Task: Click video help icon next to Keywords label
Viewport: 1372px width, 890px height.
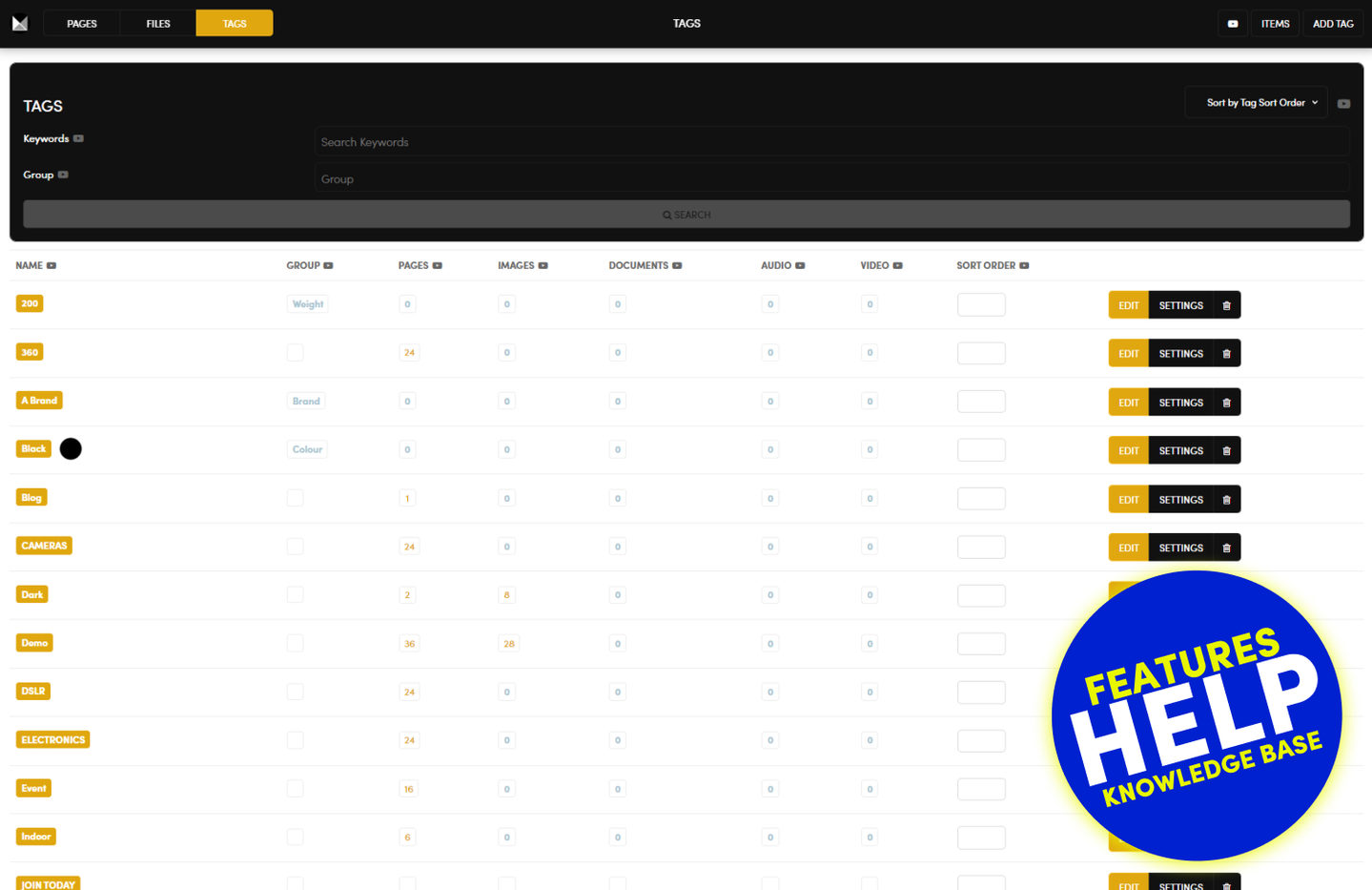Action: [x=78, y=138]
